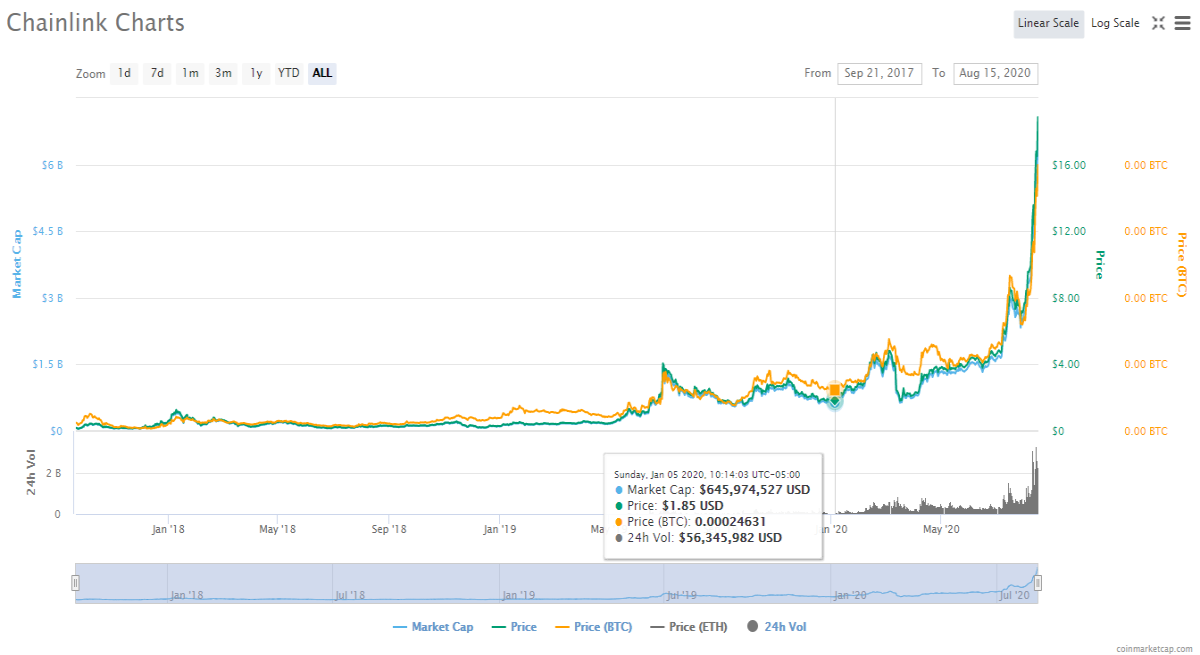
Task: Toggle Price (BTC) series in legend
Action: [x=594, y=627]
